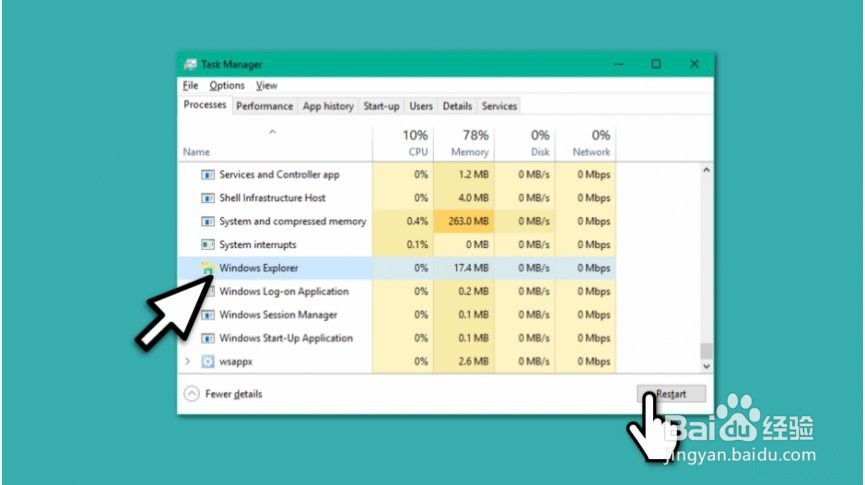Click the 4.0 MB memory value
The height and width of the screenshot is (485, 865).
(x=473, y=198)
